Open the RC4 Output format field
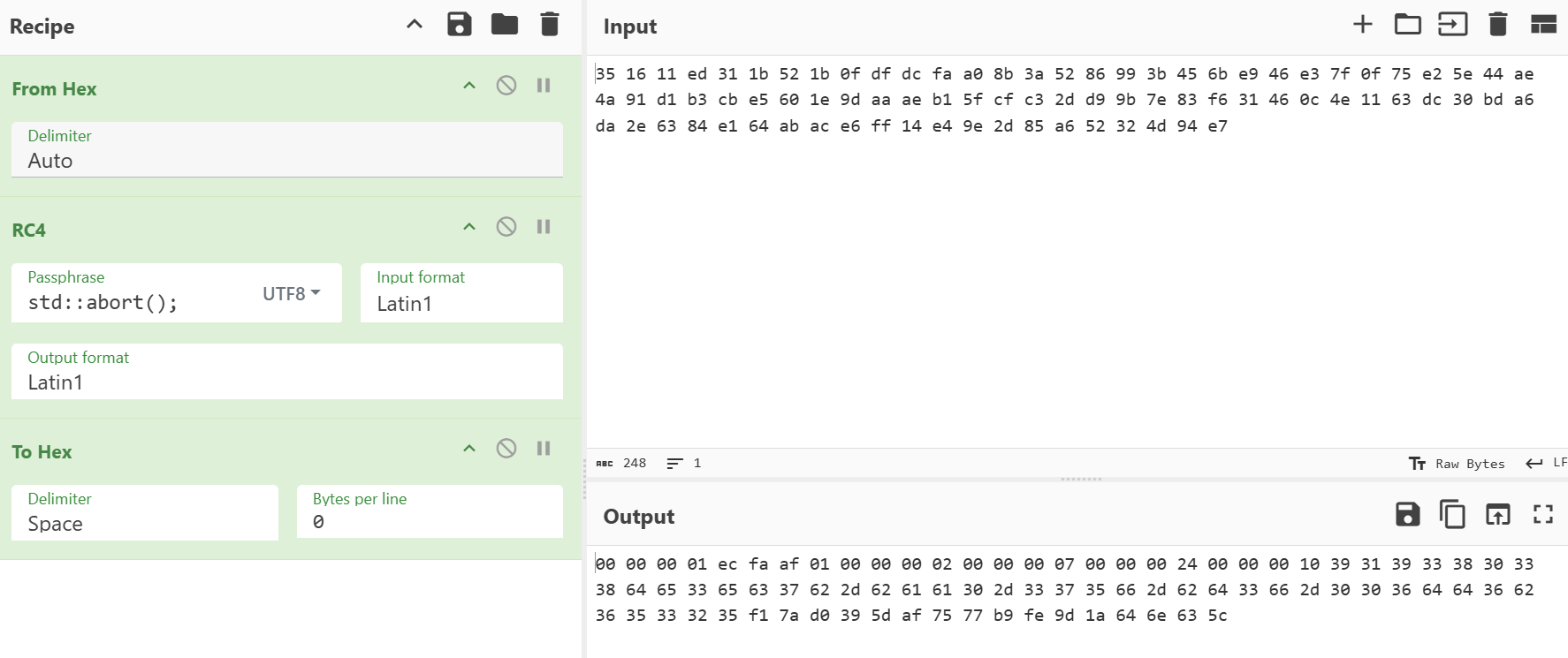The height and width of the screenshot is (658, 1568). [x=286, y=382]
